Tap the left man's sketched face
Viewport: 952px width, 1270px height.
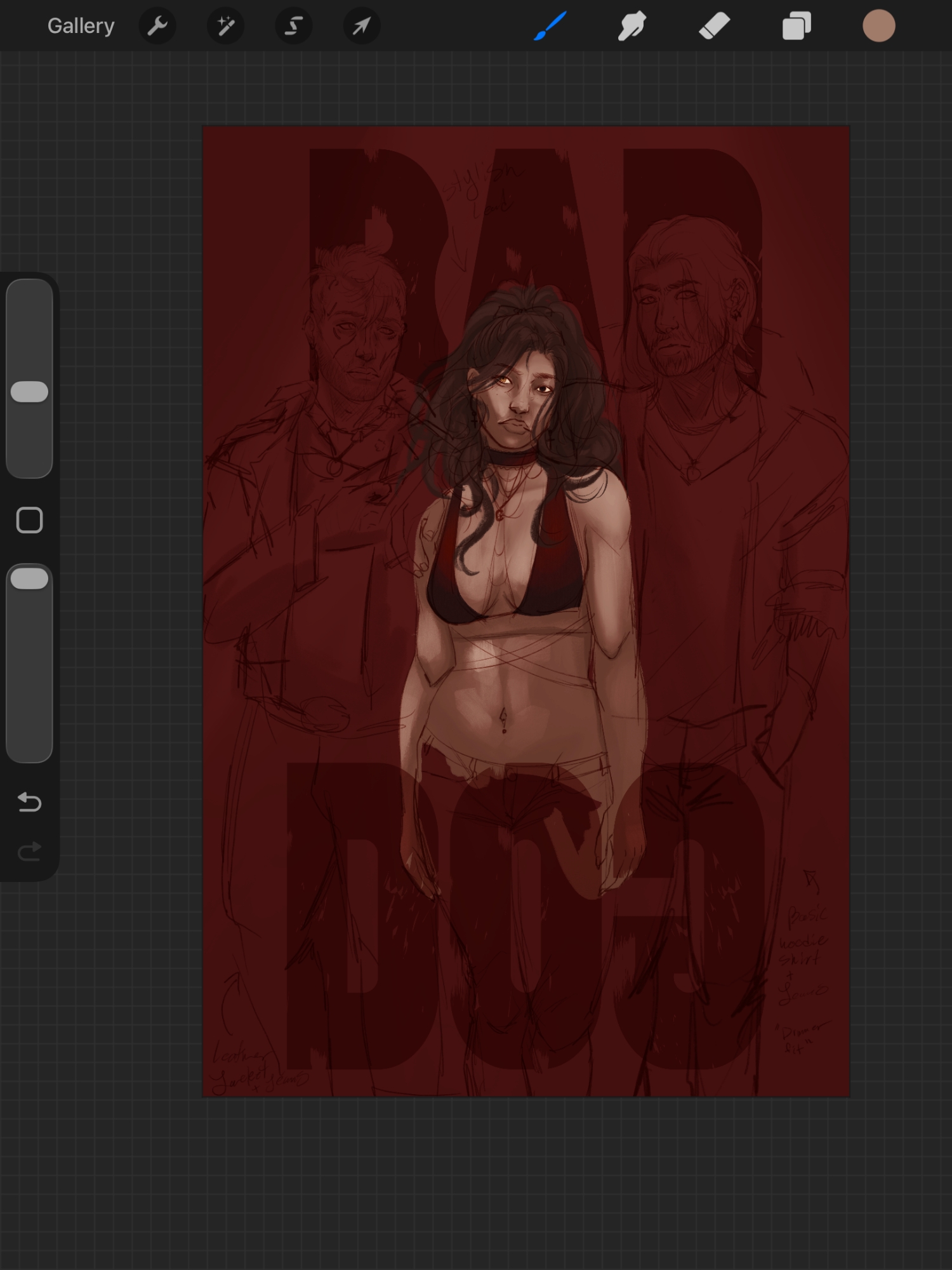[362, 346]
